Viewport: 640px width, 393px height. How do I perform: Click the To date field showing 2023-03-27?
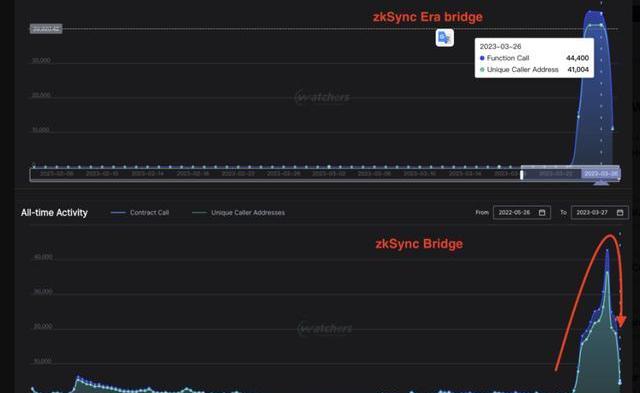(x=600, y=213)
